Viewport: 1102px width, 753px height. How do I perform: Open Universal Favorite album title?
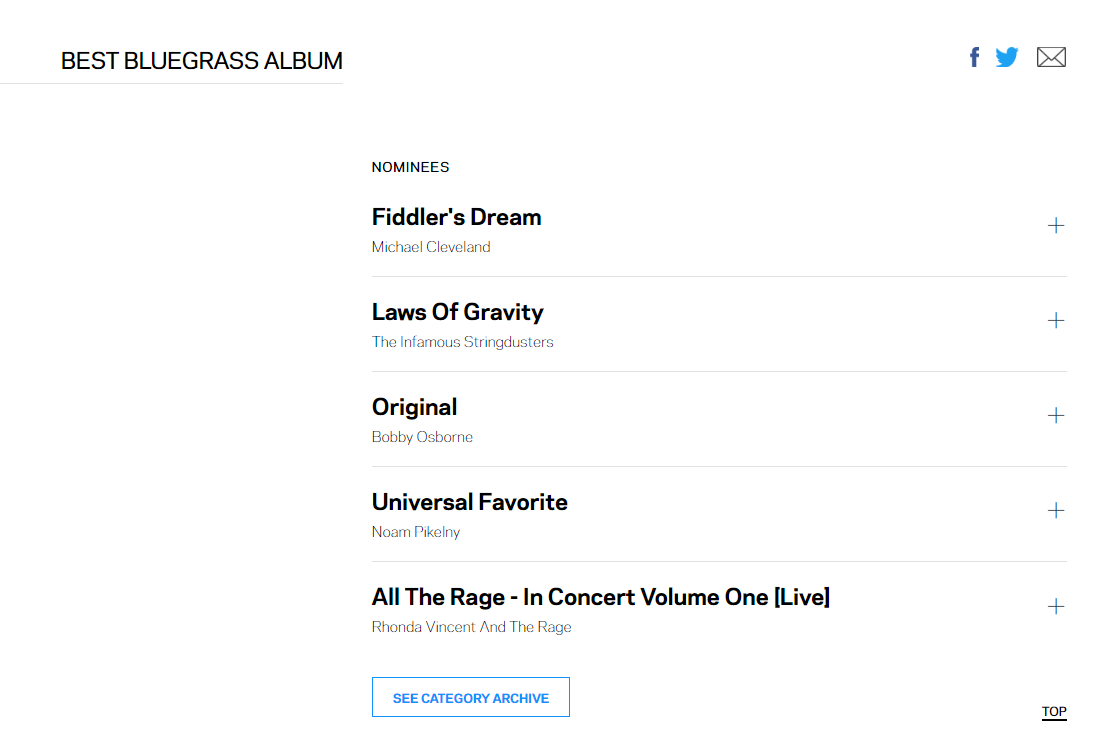pos(469,502)
